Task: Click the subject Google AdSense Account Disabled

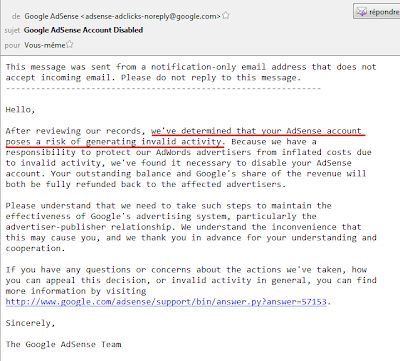Action: 83,30
